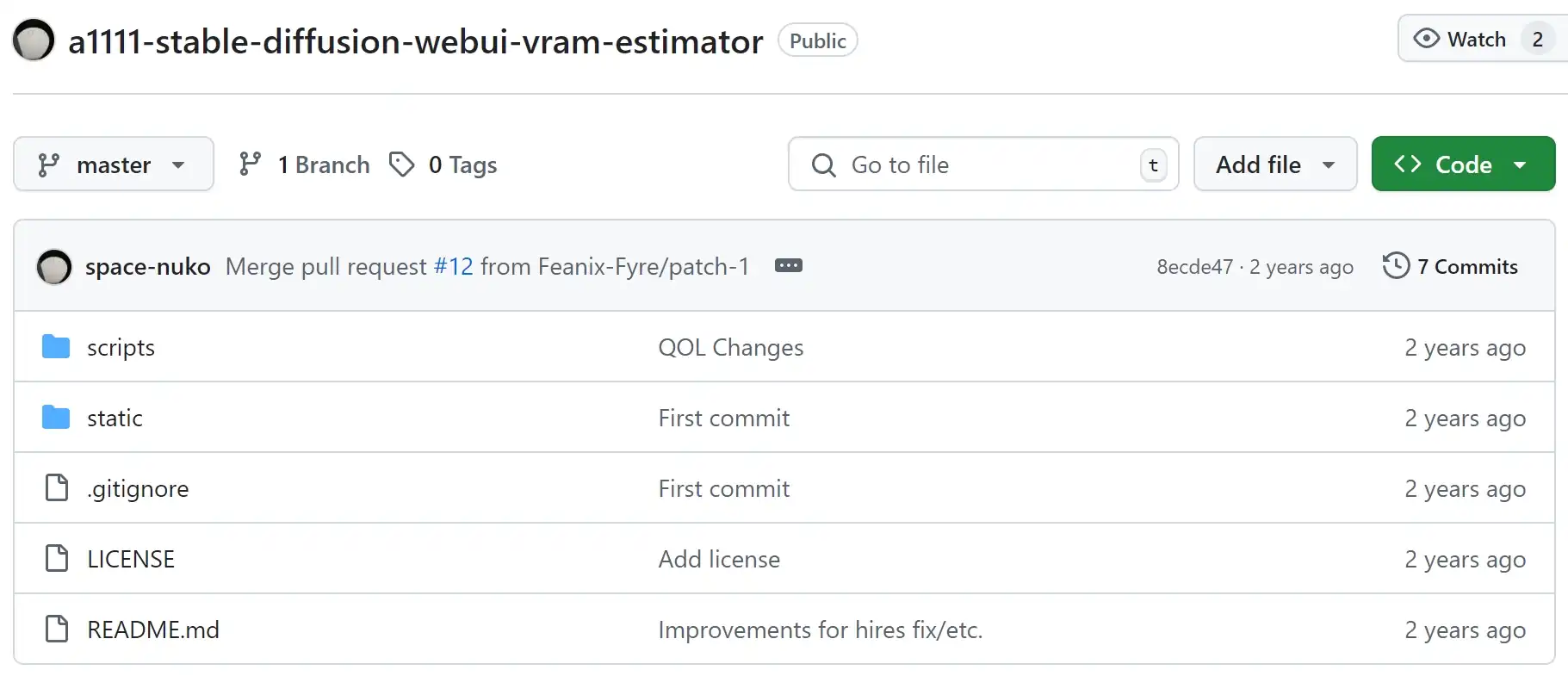Open the static folder icon

56,418
